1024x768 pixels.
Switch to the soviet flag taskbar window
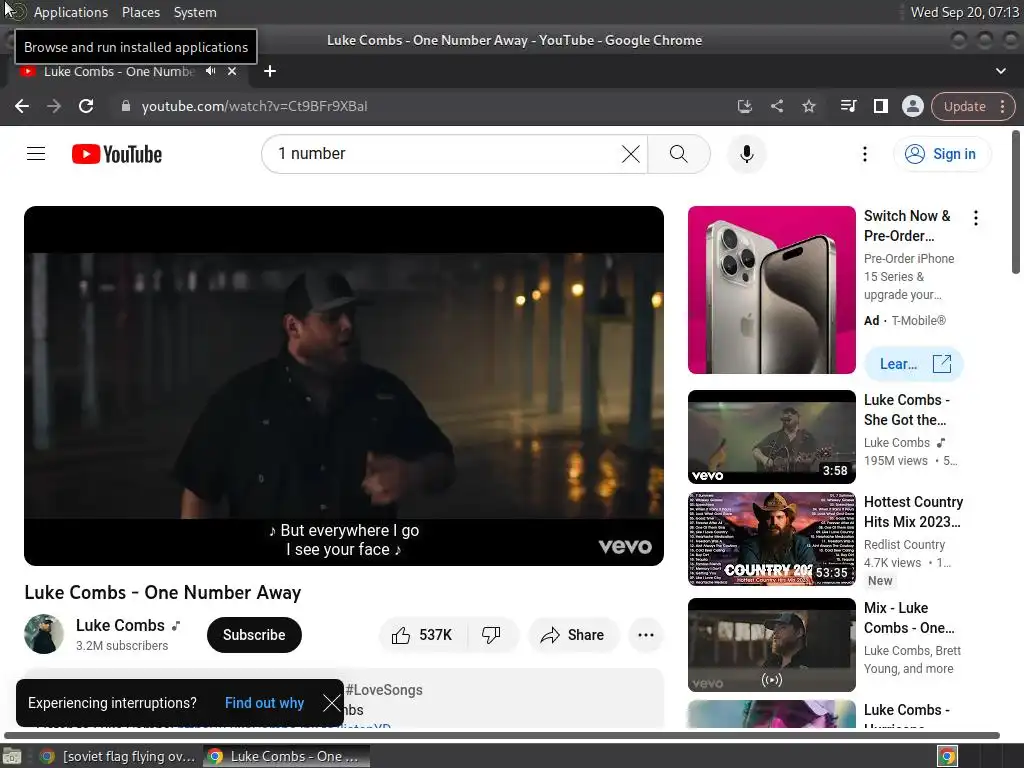click(118, 756)
